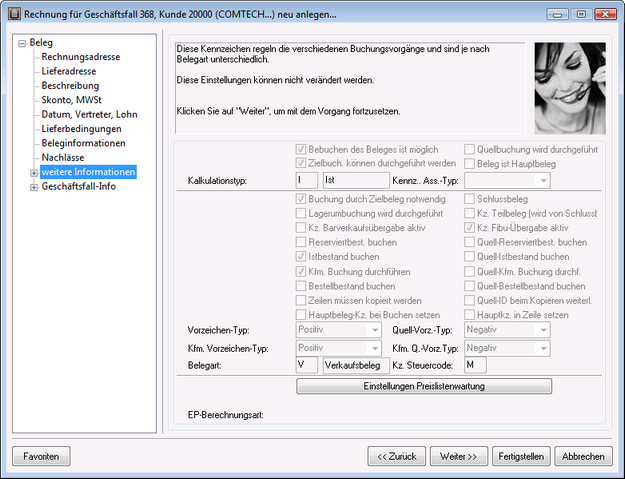Toggle Kz. Teilbeleg checkbox
Viewport: 625px width, 479px height.
tap(470, 213)
